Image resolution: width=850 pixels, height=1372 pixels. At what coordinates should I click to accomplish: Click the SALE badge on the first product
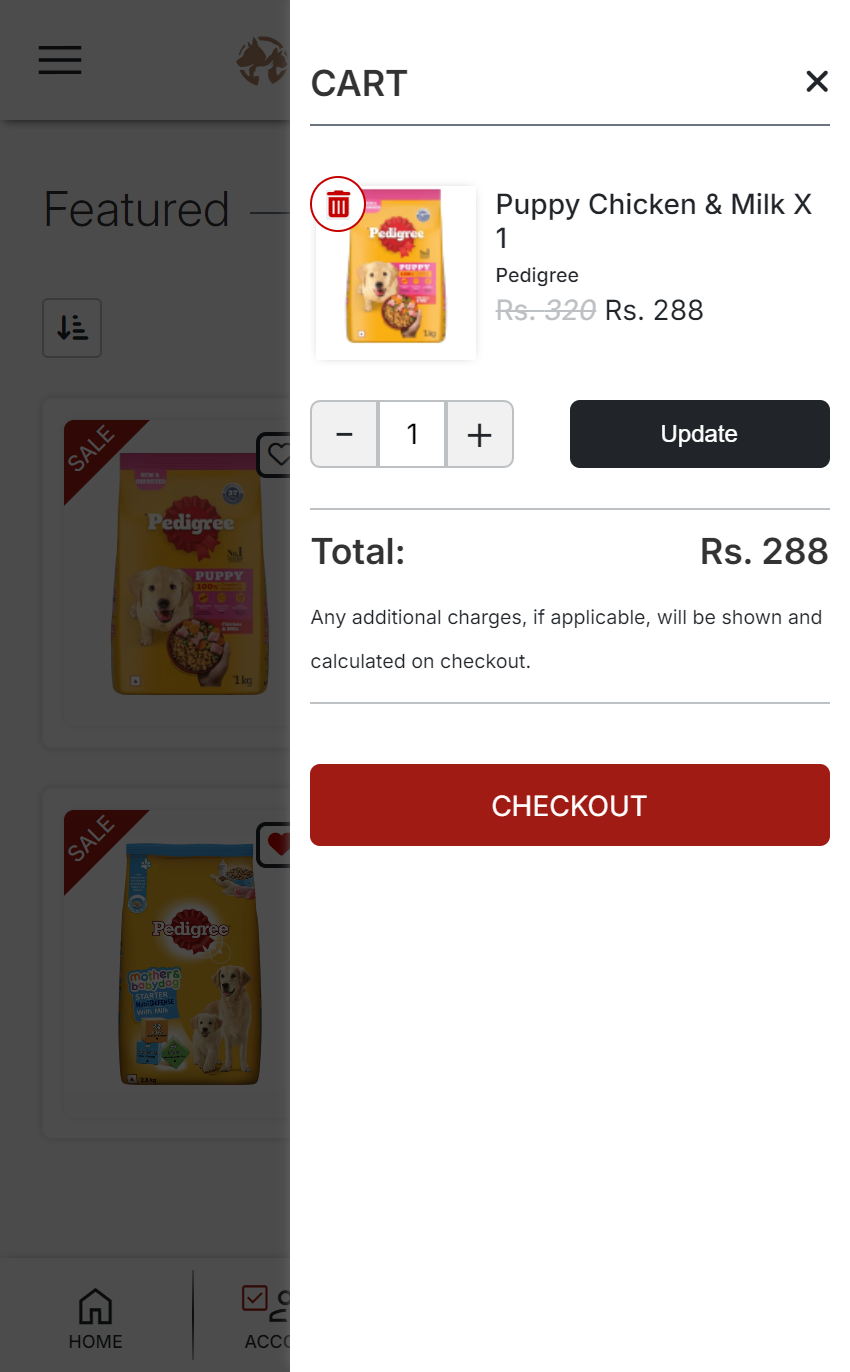pos(93,448)
